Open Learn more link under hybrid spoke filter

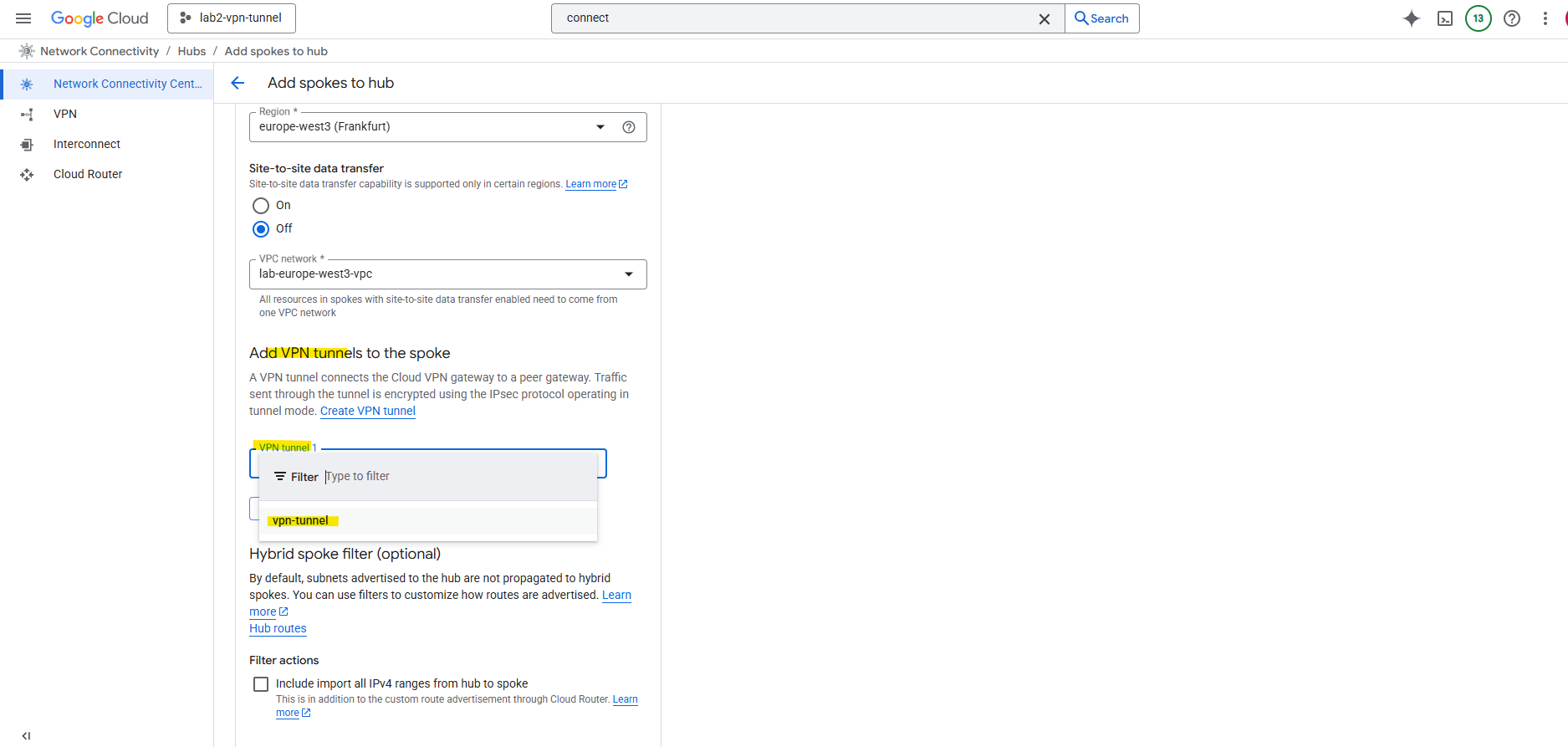616,595
